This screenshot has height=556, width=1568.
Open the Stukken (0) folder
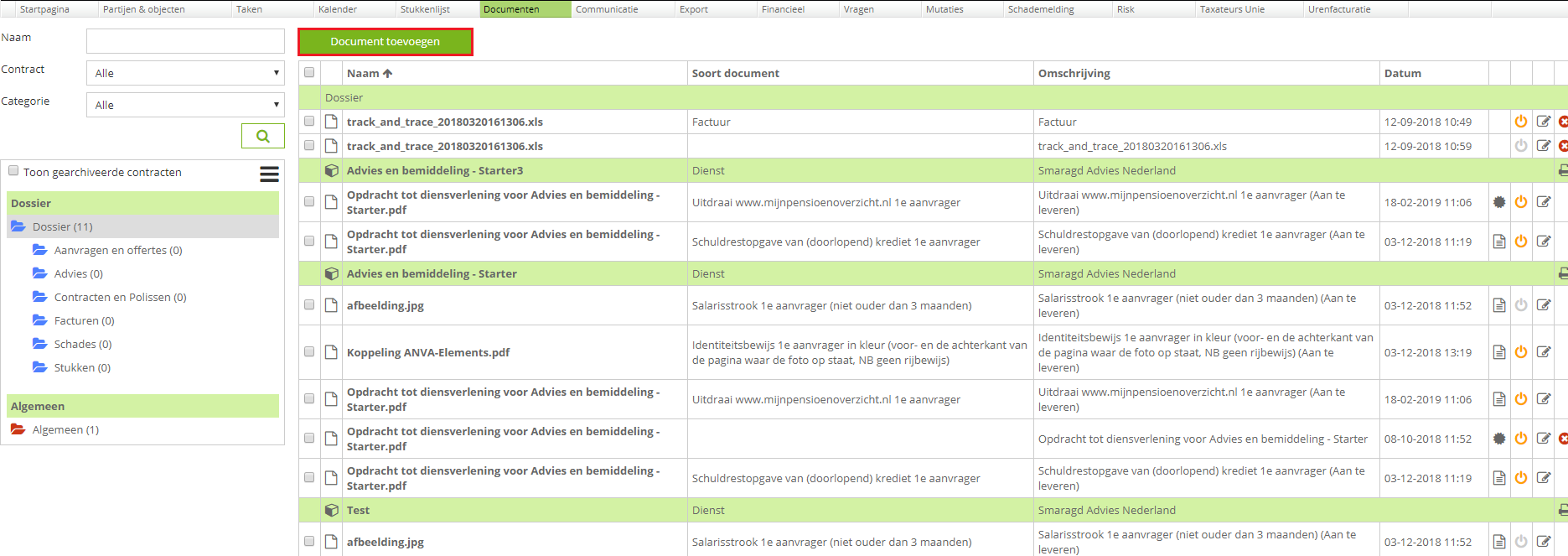point(82,367)
